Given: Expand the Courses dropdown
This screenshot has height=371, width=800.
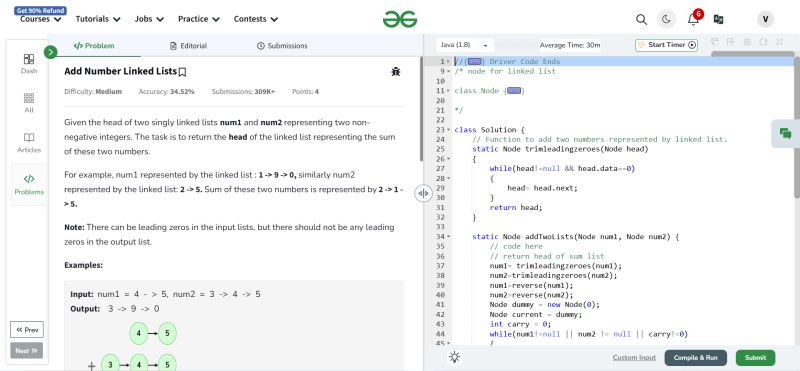Looking at the screenshot, I should [40, 19].
